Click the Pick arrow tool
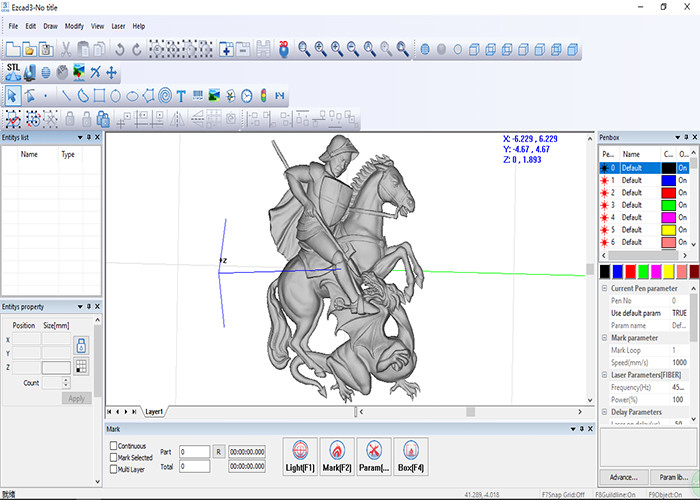The height and width of the screenshot is (500, 700). [x=12, y=96]
